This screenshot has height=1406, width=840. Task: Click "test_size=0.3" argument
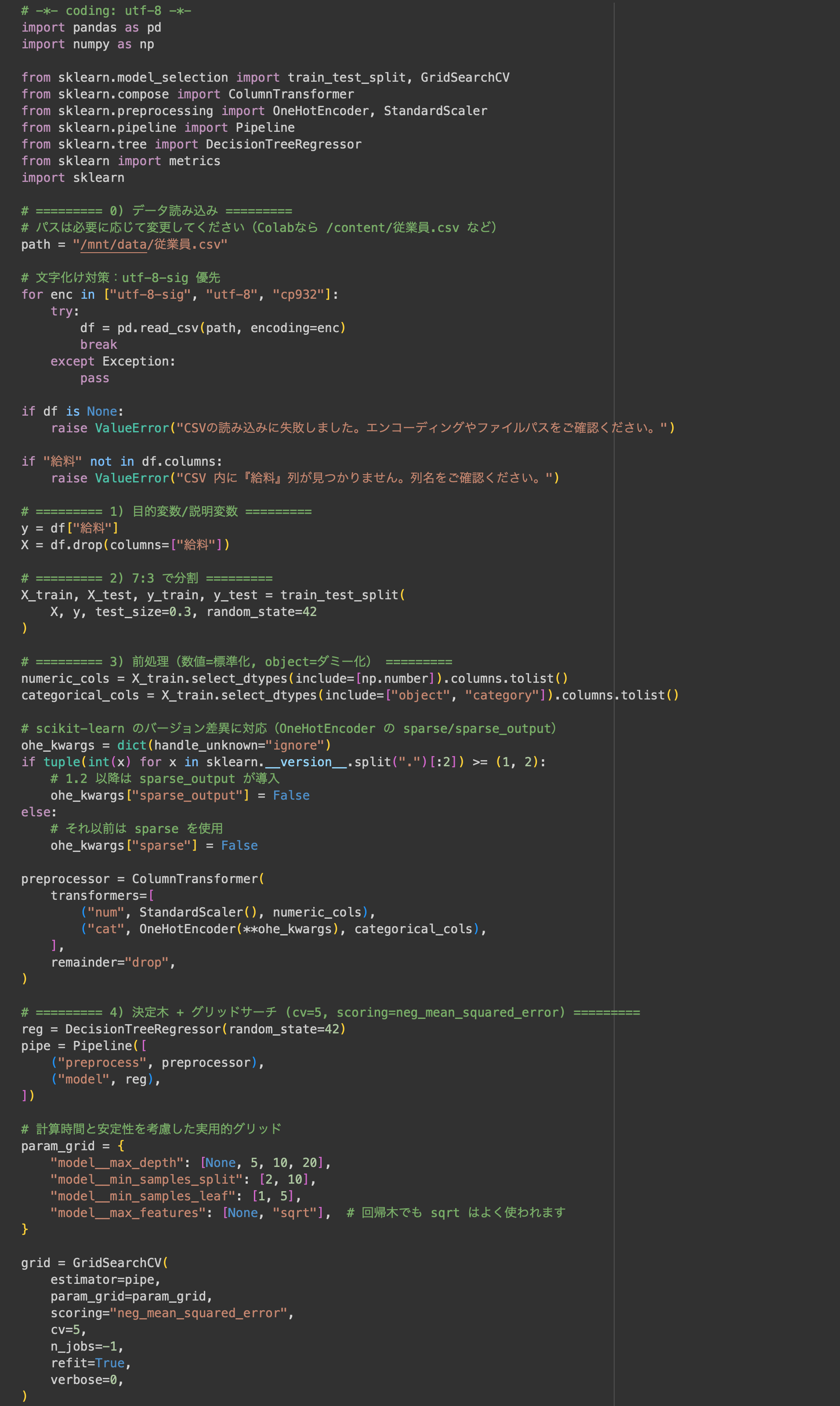pyautogui.click(x=143, y=612)
